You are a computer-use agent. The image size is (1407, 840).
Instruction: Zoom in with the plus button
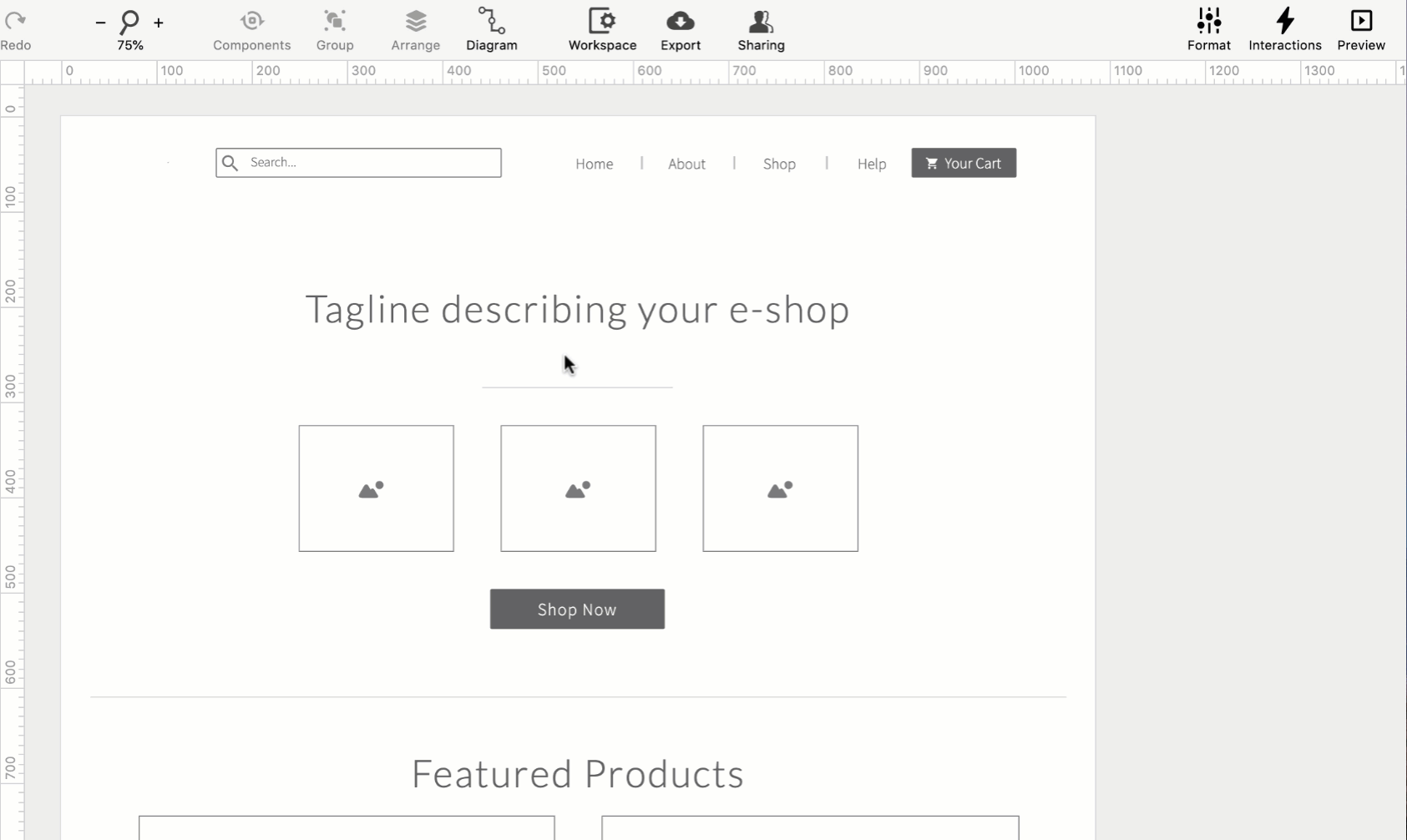pyautogui.click(x=159, y=23)
